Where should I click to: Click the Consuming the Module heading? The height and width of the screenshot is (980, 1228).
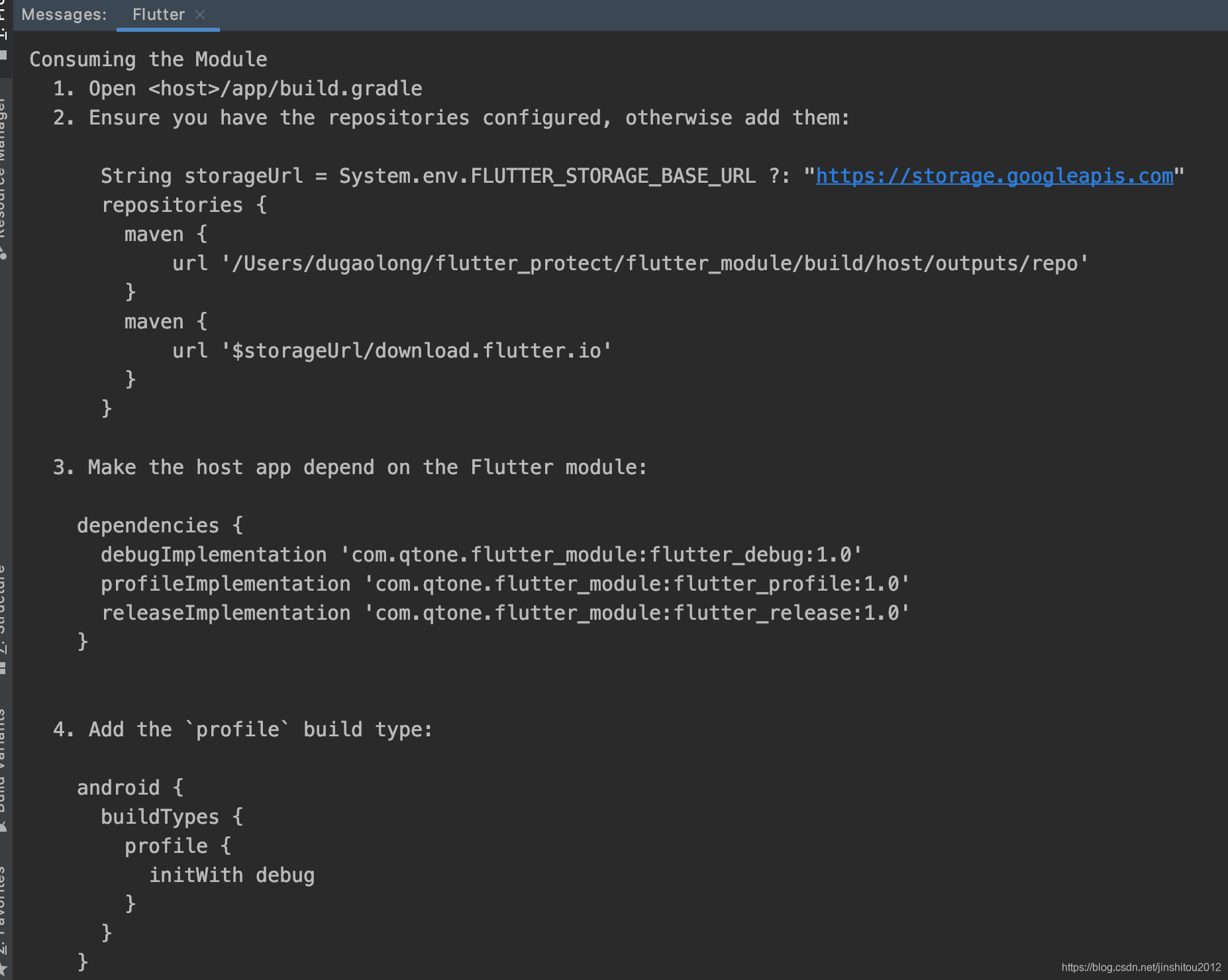click(x=148, y=59)
